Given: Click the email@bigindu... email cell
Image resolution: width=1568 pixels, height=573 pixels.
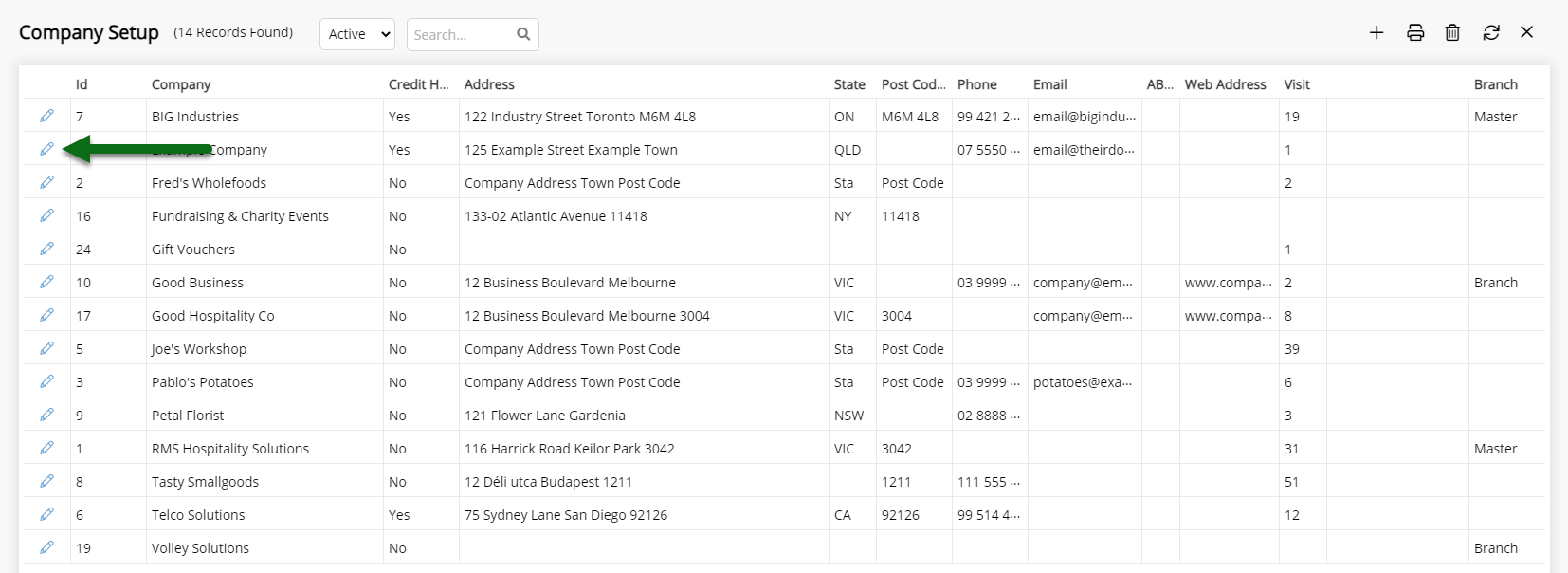Looking at the screenshot, I should (1085, 117).
